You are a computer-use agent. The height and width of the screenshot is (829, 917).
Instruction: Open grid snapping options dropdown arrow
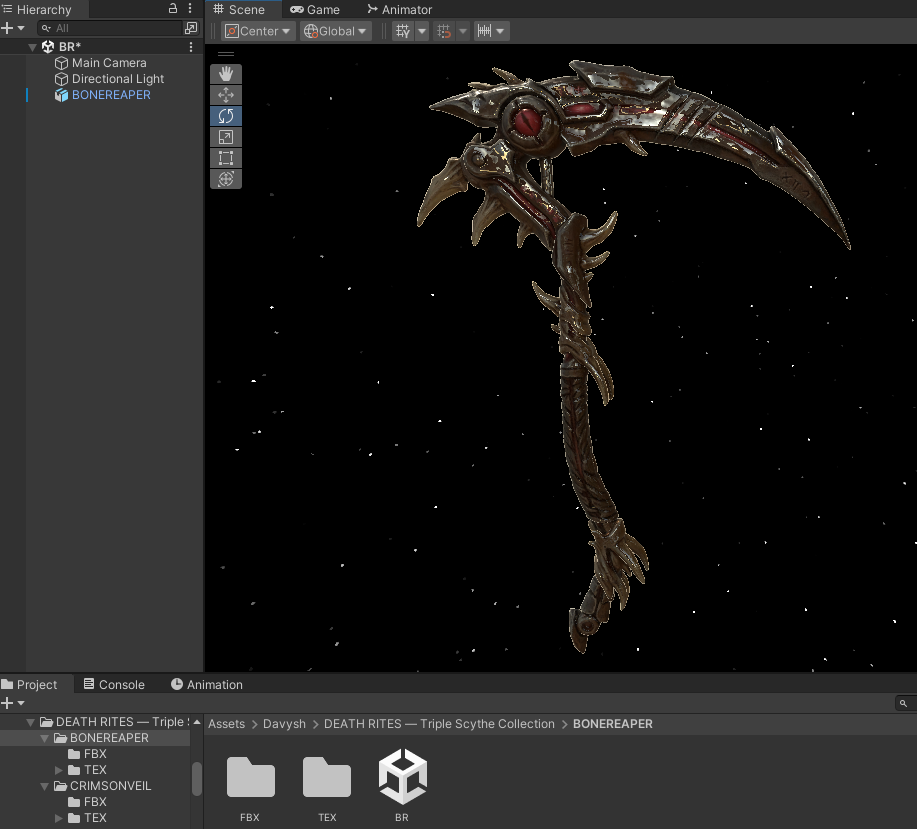[463, 31]
